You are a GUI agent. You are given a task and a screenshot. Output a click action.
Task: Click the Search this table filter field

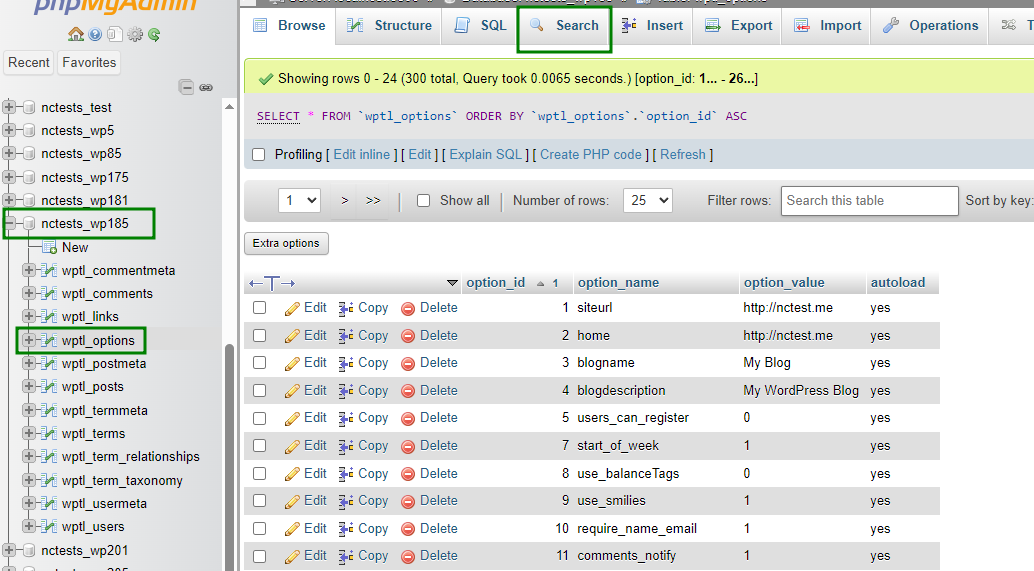tap(869, 201)
